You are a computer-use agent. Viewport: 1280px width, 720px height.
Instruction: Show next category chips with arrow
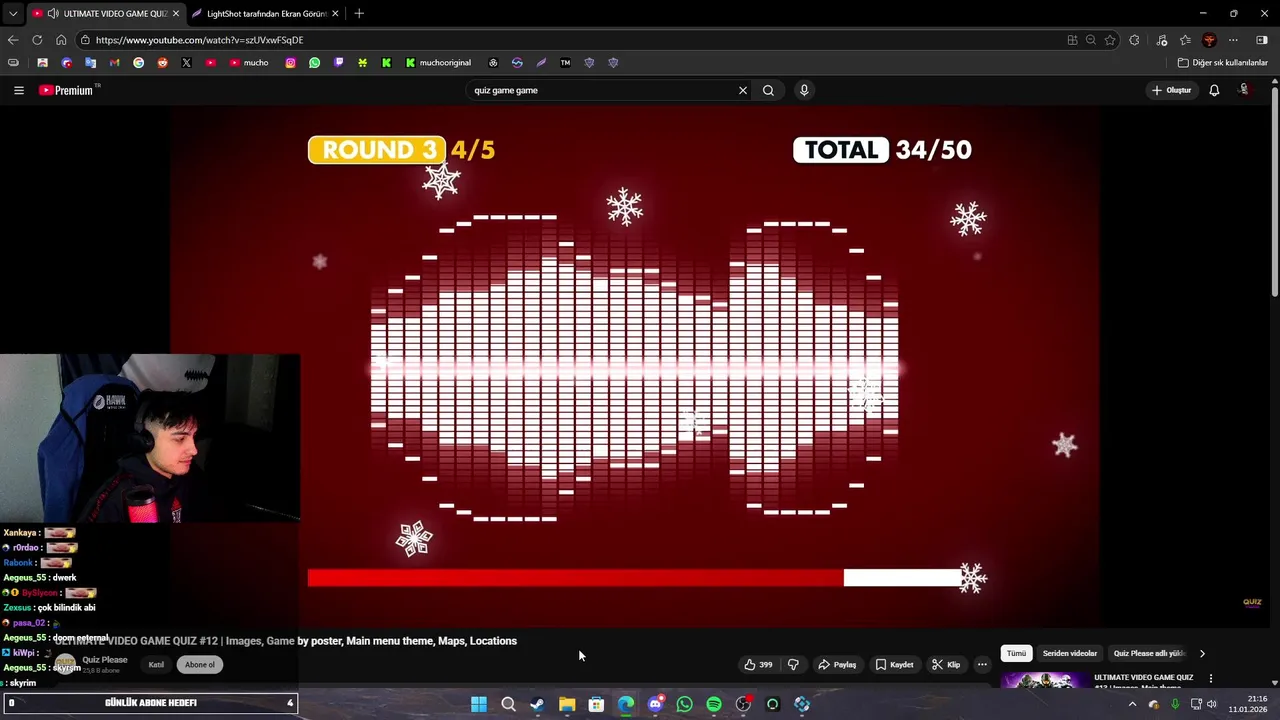[1202, 653]
